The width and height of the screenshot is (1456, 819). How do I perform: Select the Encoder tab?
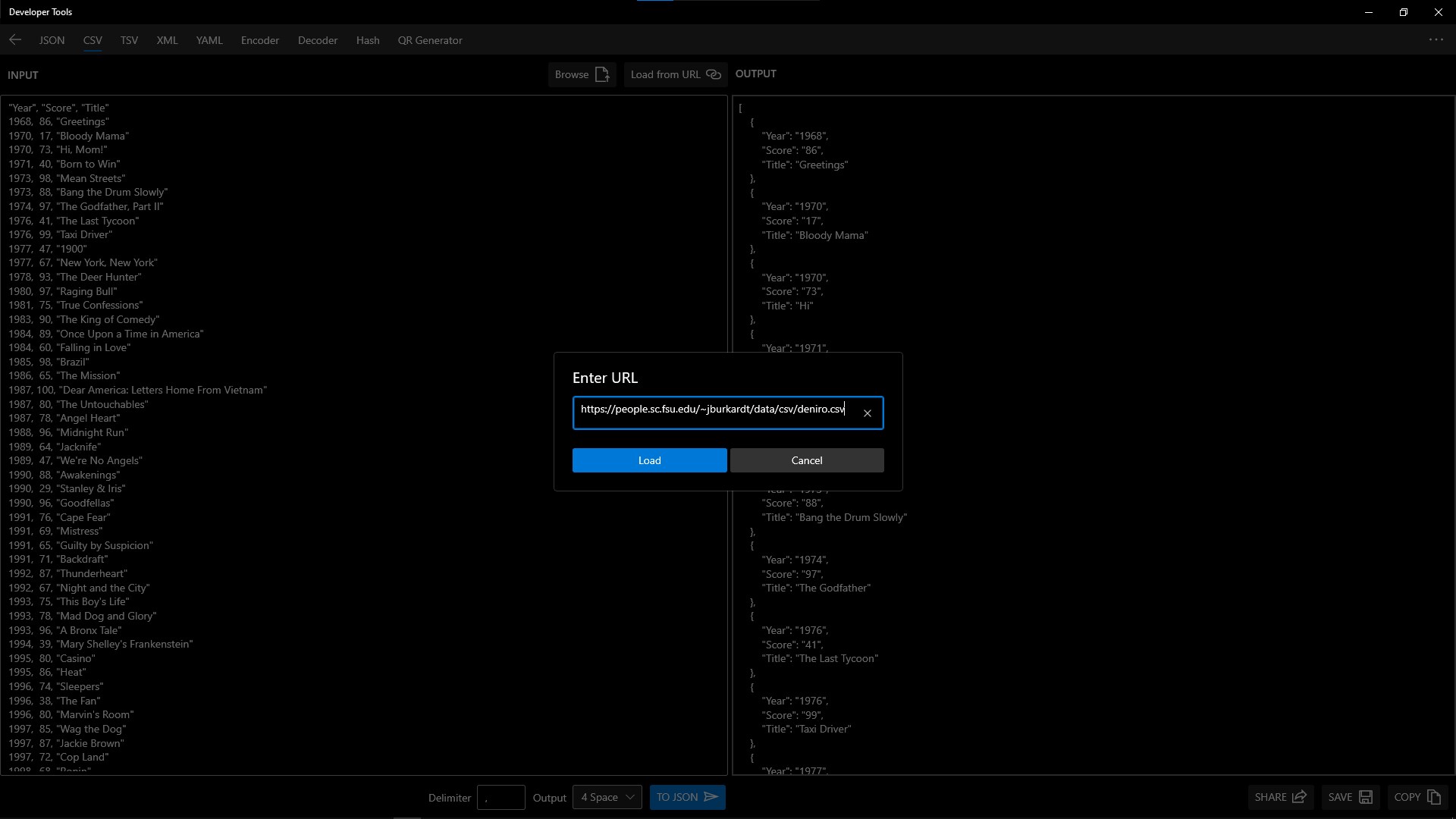point(260,40)
